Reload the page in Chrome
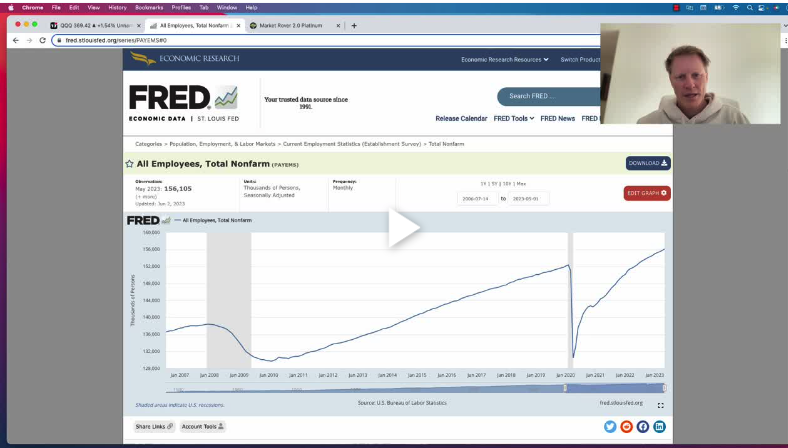788x448 pixels. (42, 40)
